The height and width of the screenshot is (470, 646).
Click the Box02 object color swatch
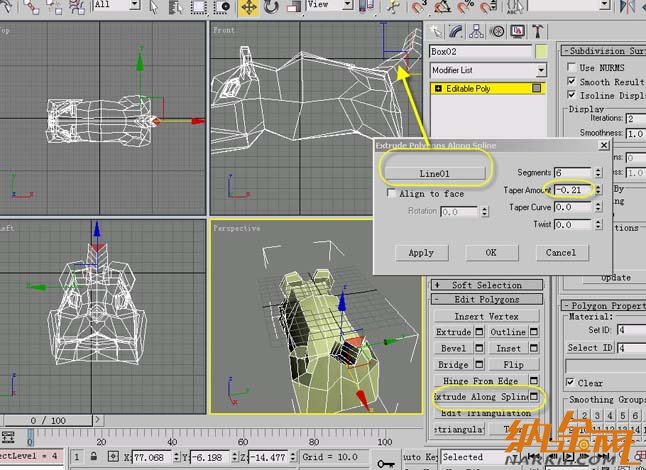[541, 51]
